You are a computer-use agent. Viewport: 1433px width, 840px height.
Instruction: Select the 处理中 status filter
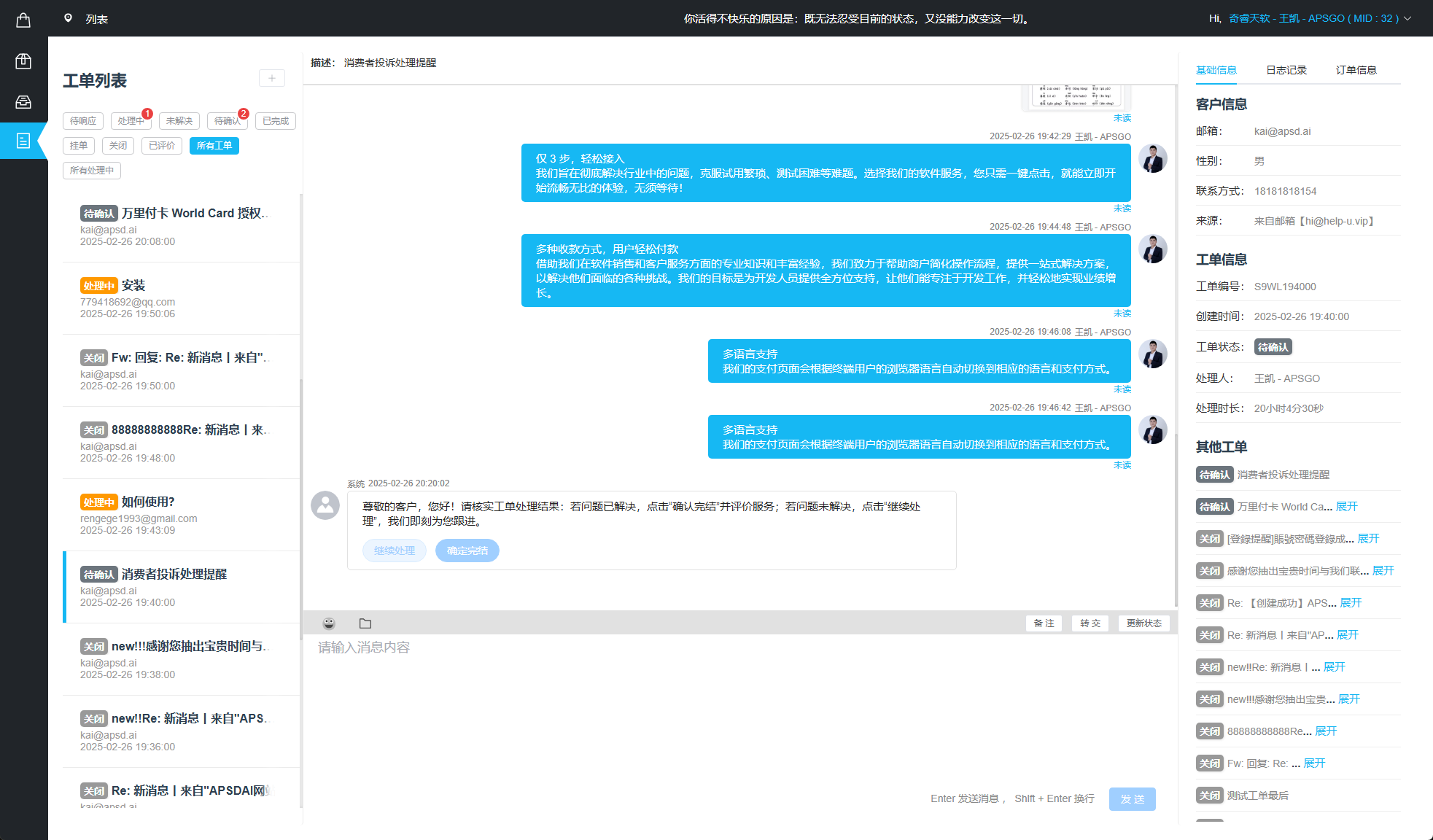[x=131, y=120]
